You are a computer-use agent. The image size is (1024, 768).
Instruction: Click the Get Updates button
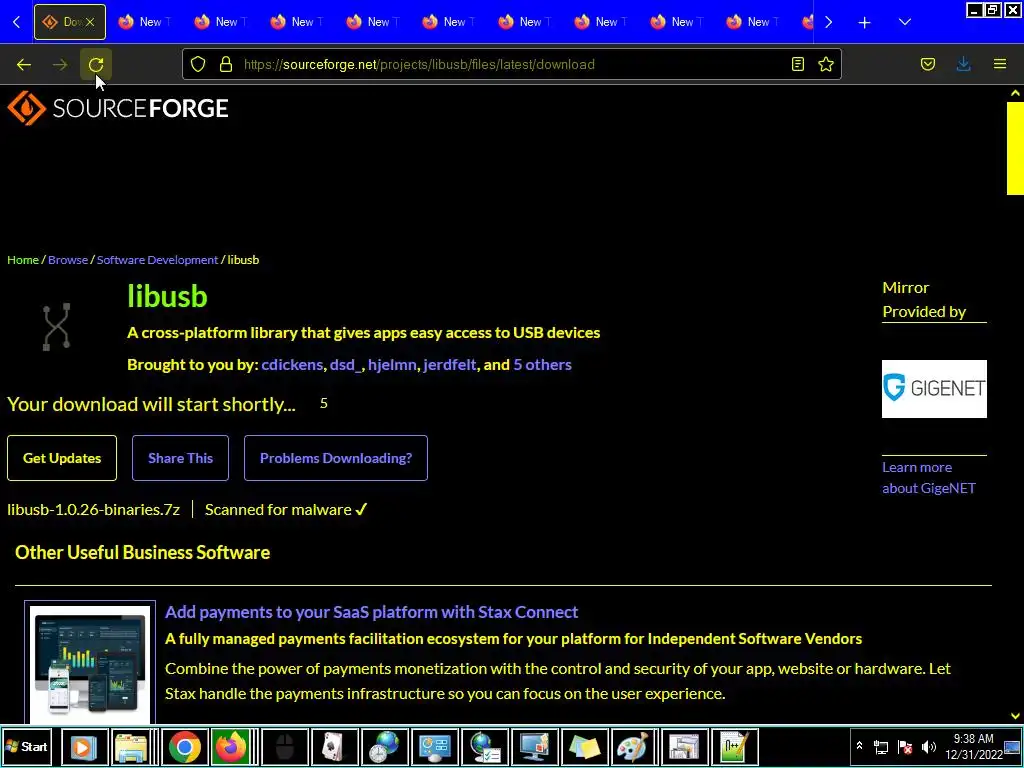click(62, 458)
